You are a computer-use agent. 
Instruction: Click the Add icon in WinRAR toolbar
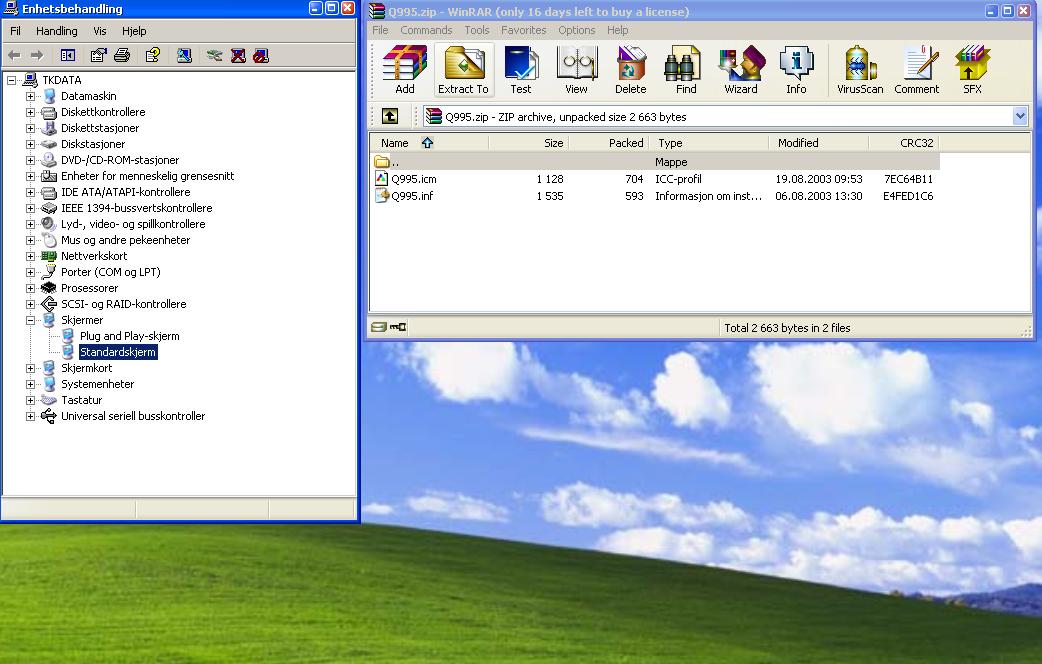tap(404, 70)
